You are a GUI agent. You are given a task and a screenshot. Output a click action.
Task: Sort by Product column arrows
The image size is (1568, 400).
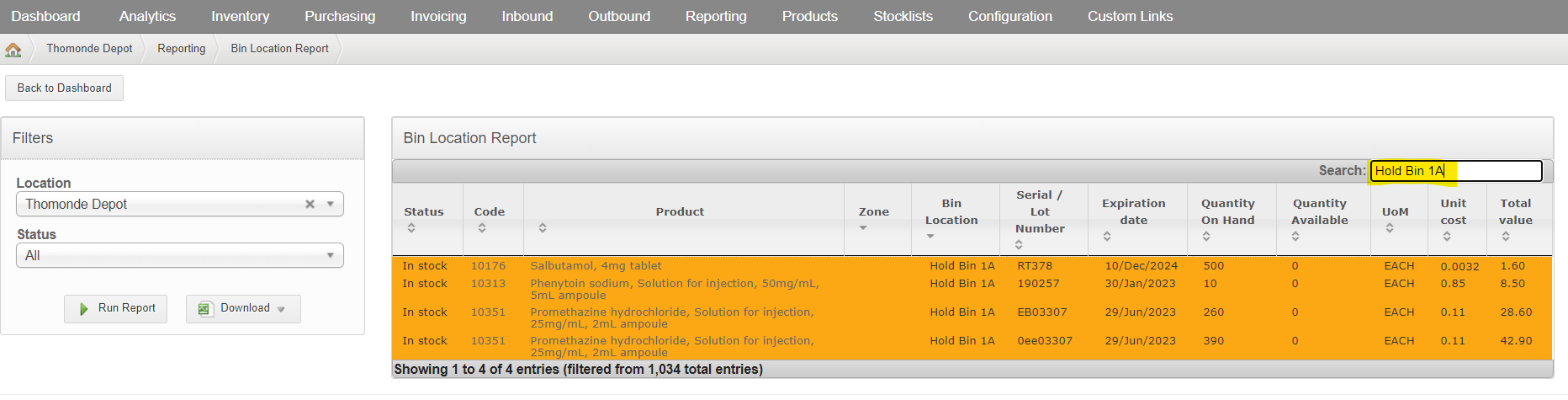coord(543,228)
